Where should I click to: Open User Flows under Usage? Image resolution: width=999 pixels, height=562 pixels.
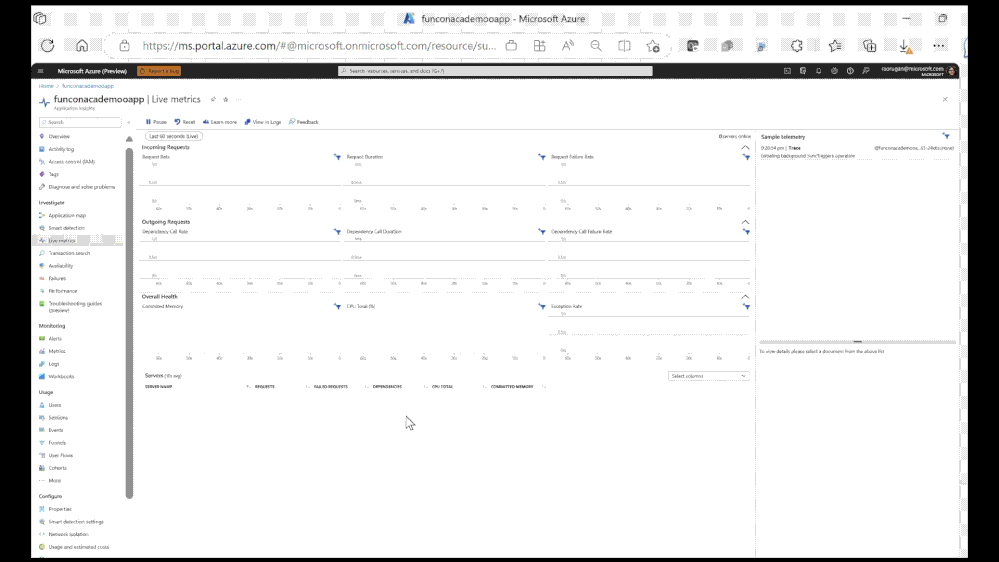tap(61, 456)
